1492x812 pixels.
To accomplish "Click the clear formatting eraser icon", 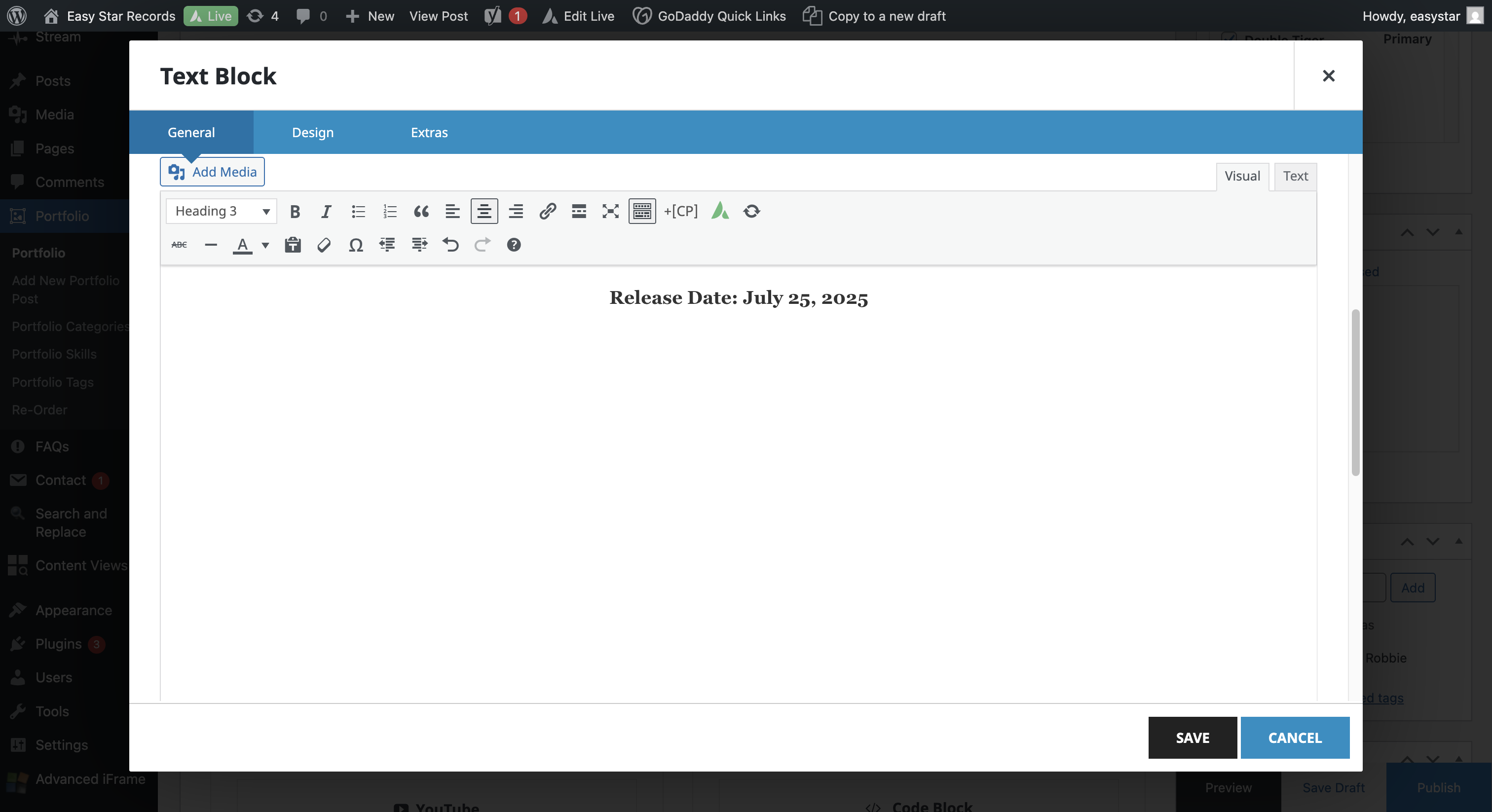I will 324,245.
